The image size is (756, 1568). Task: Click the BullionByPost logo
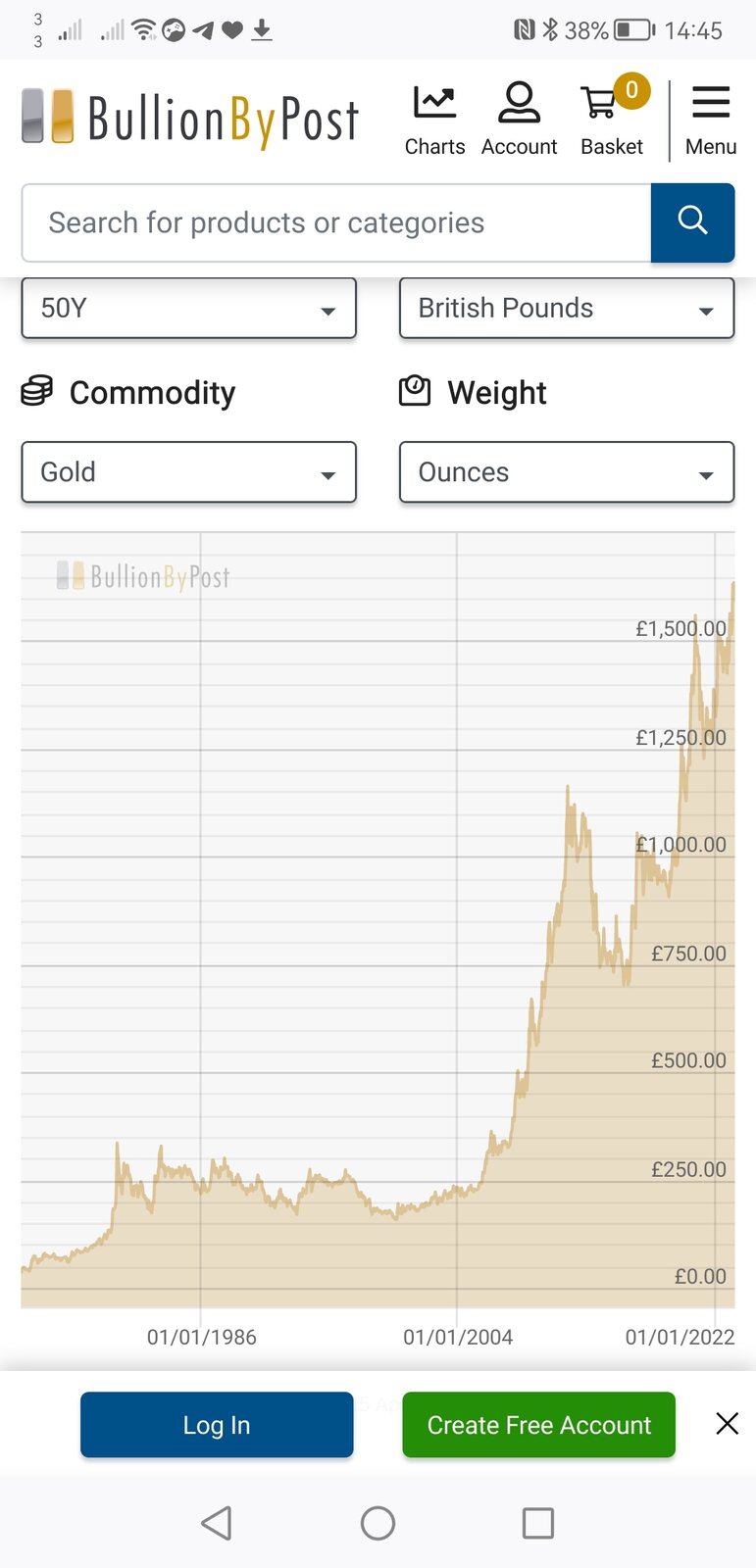tap(191, 119)
